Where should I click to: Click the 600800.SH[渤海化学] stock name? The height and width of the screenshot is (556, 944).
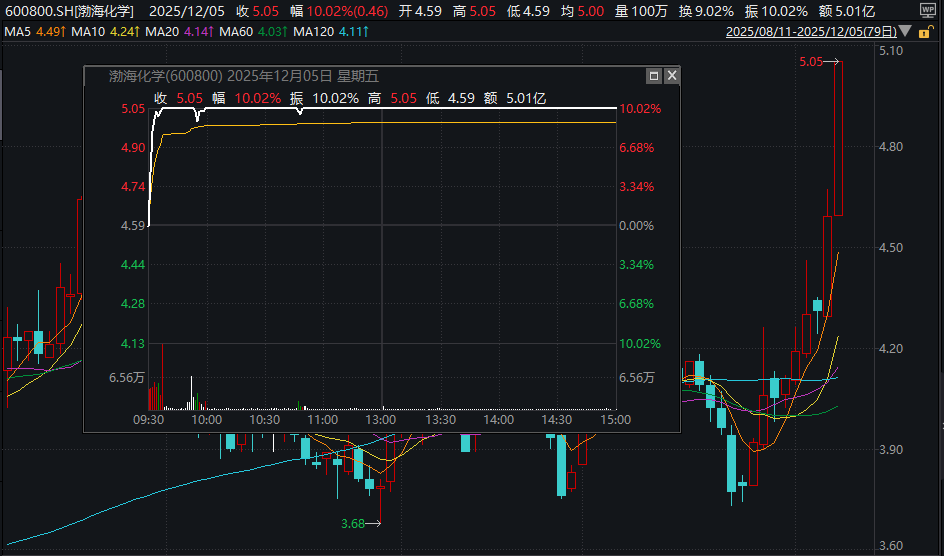pyautogui.click(x=71, y=11)
